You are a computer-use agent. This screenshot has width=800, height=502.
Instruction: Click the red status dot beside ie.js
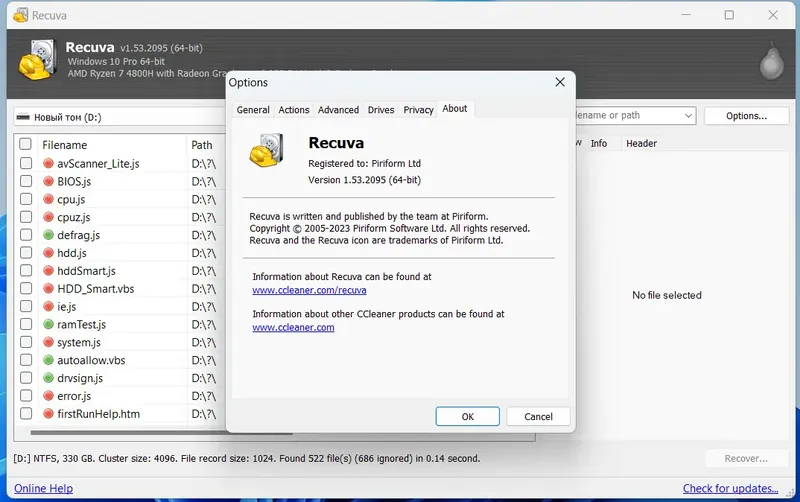pyautogui.click(x=48, y=306)
